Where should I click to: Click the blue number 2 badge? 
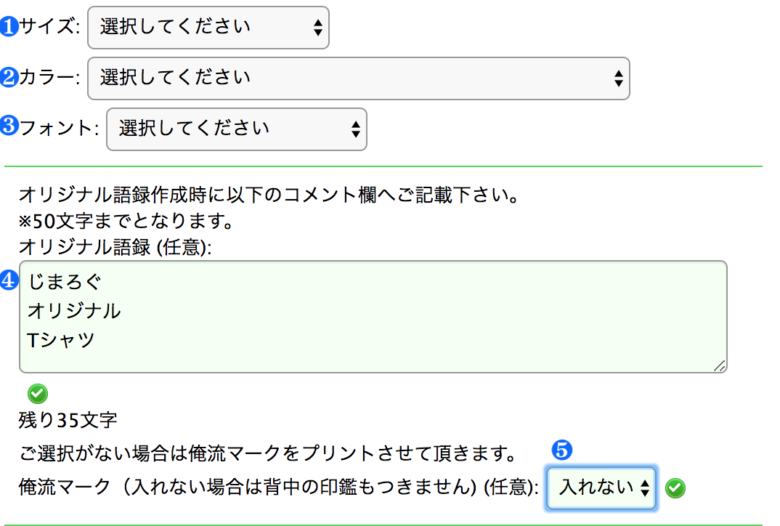click(9, 77)
